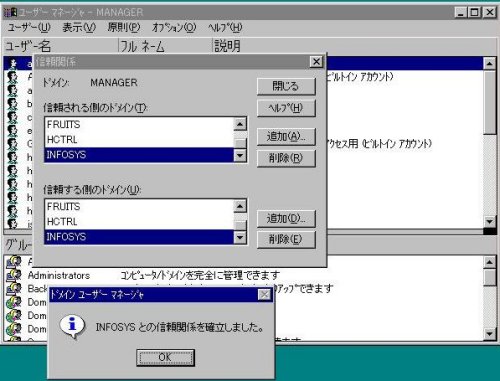The width and height of the screenshot is (500, 381).
Task: Close the ドメイン ユーザー マネージャ message box
Action: 265,295
